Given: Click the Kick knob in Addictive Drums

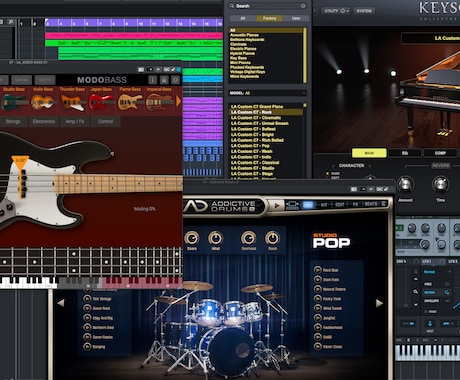Looking at the screenshot, I should tap(216, 238).
